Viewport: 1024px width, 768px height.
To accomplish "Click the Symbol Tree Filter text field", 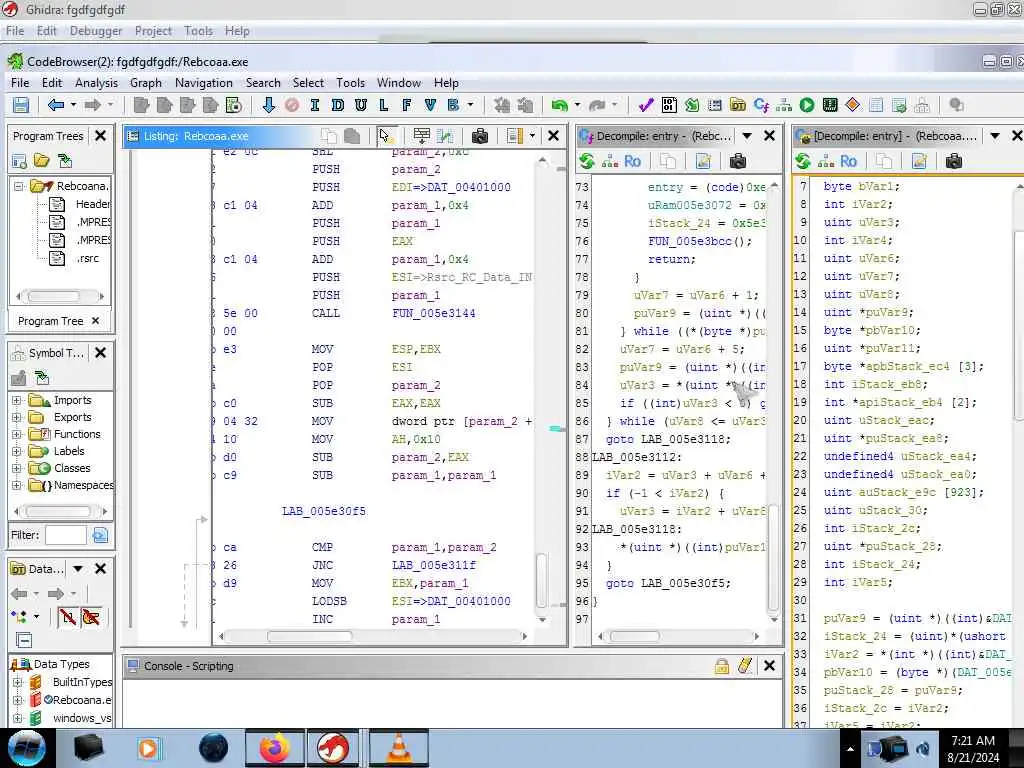I will (x=65, y=536).
